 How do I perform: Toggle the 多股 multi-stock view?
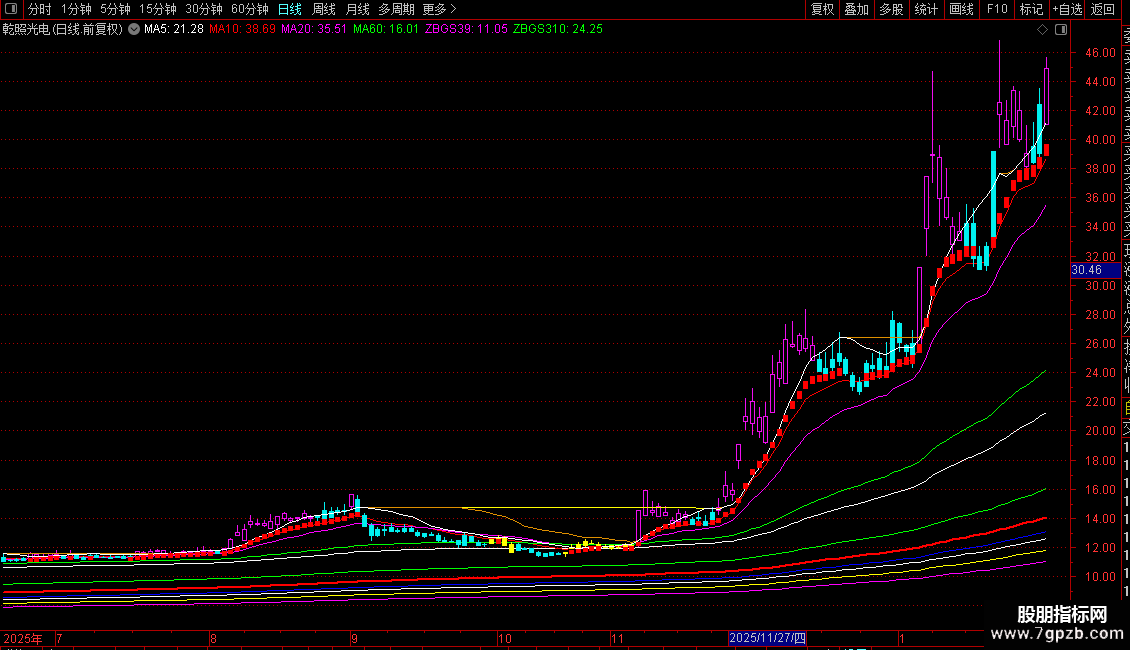point(890,9)
